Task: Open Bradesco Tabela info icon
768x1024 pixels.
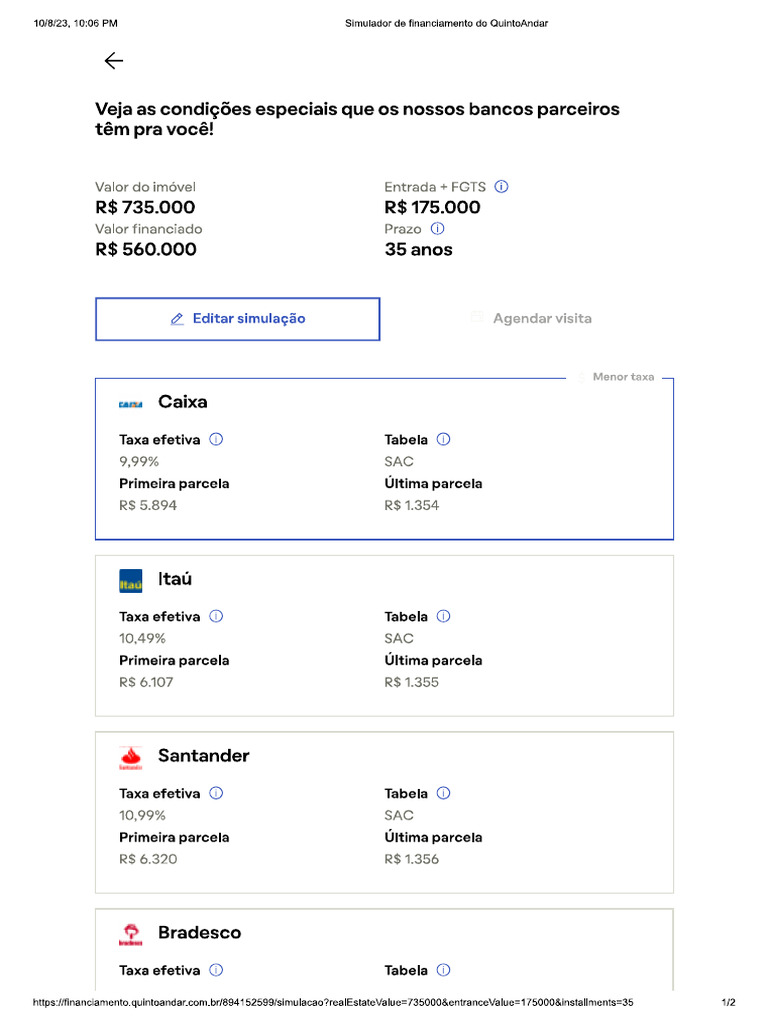Action: click(x=444, y=970)
